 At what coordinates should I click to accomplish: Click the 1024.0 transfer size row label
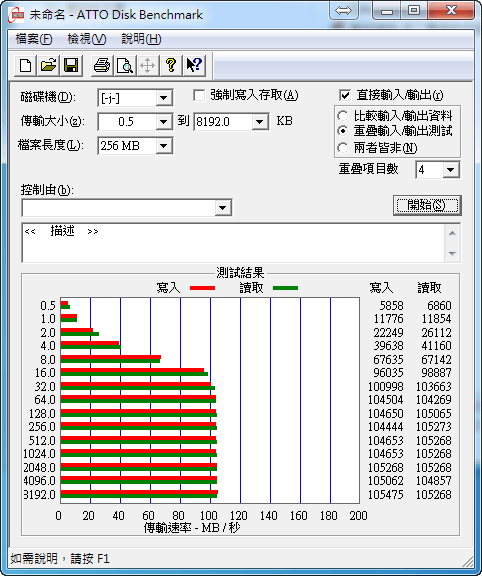coord(39,454)
